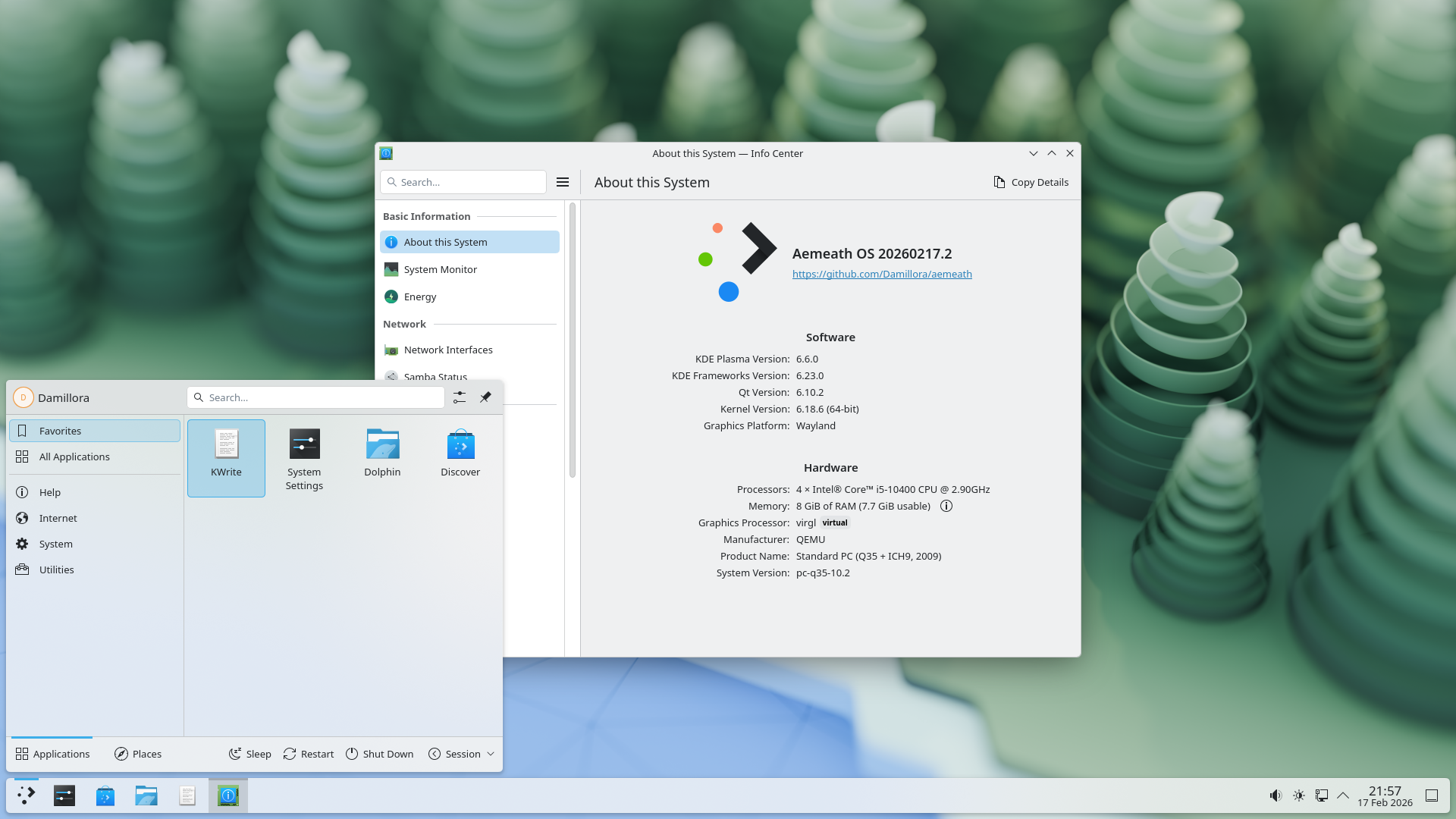This screenshot has height=819, width=1456.
Task: Select System Monitor in the Info Center sidebar
Action: coord(440,269)
